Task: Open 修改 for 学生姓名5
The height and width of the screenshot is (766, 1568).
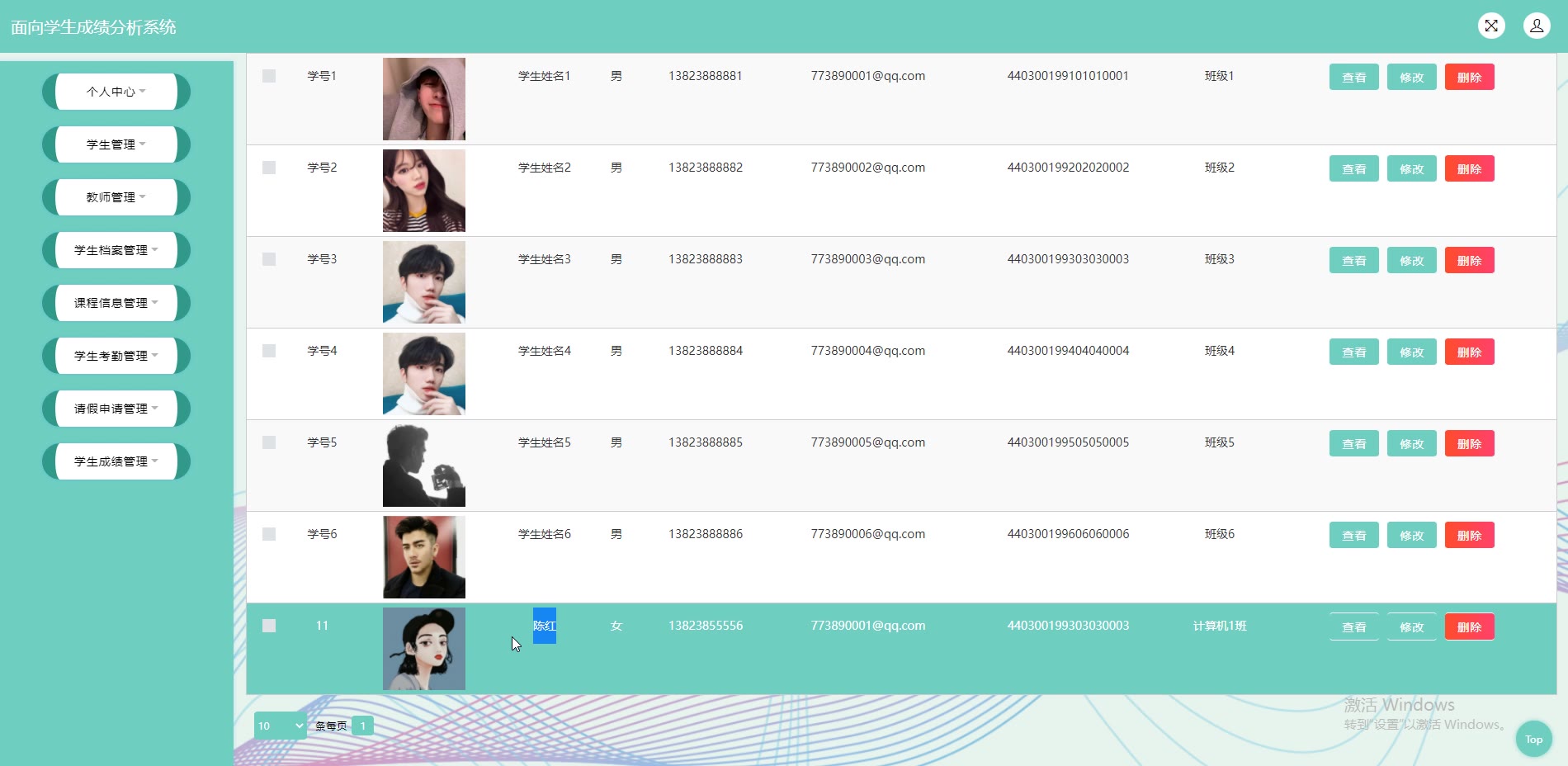Action: pos(1411,443)
